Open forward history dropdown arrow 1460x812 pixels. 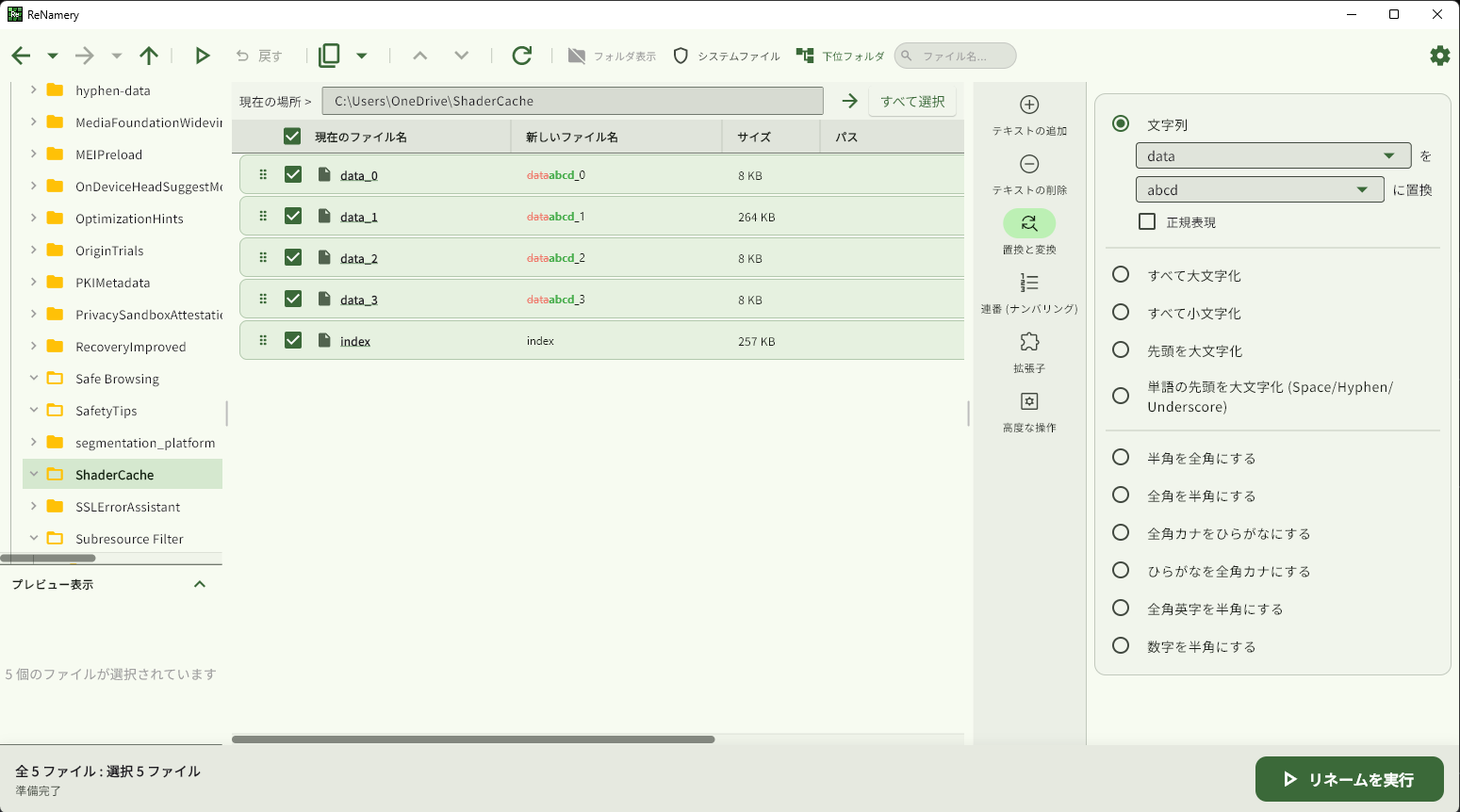(117, 57)
